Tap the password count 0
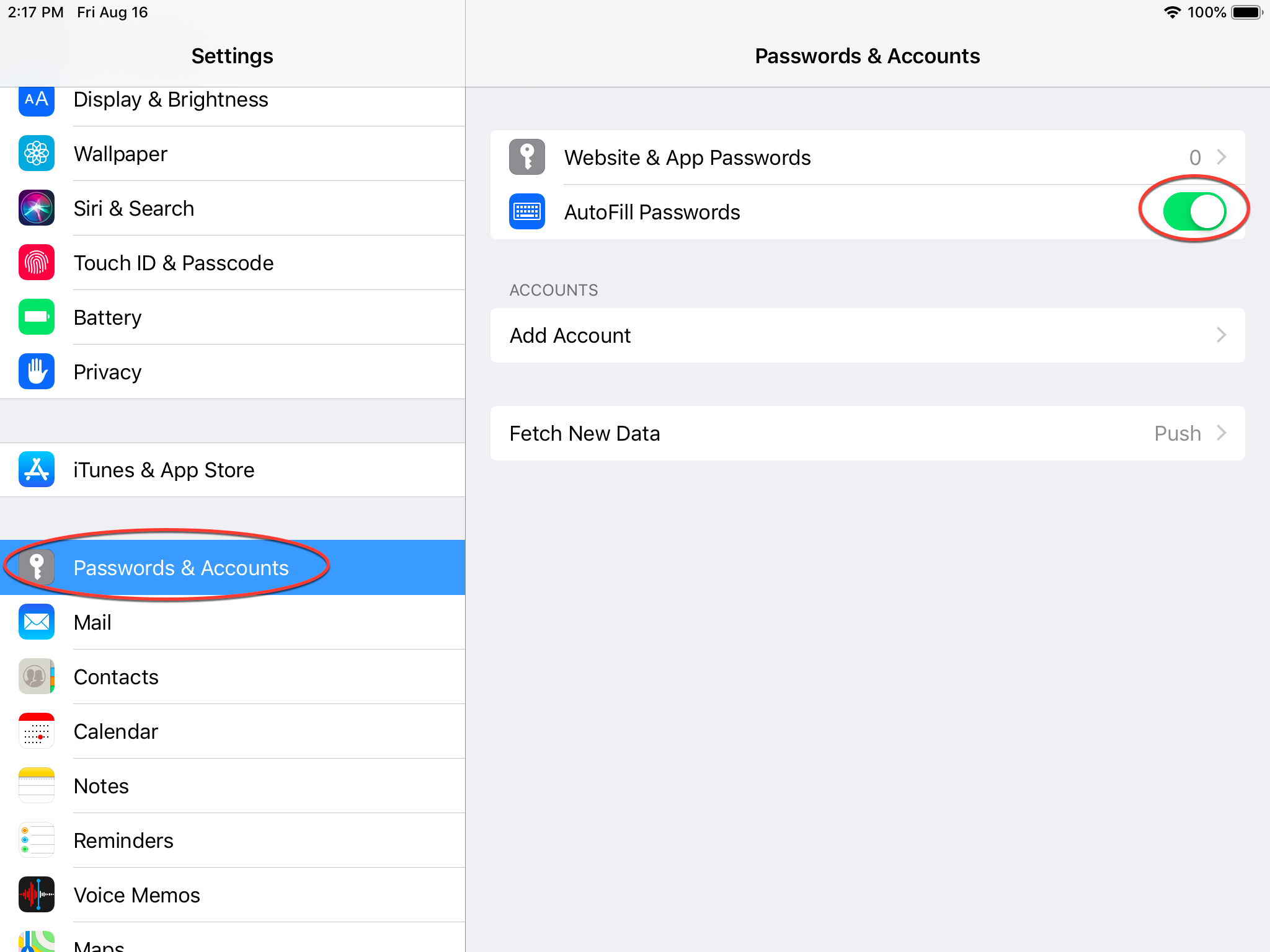 point(1195,157)
